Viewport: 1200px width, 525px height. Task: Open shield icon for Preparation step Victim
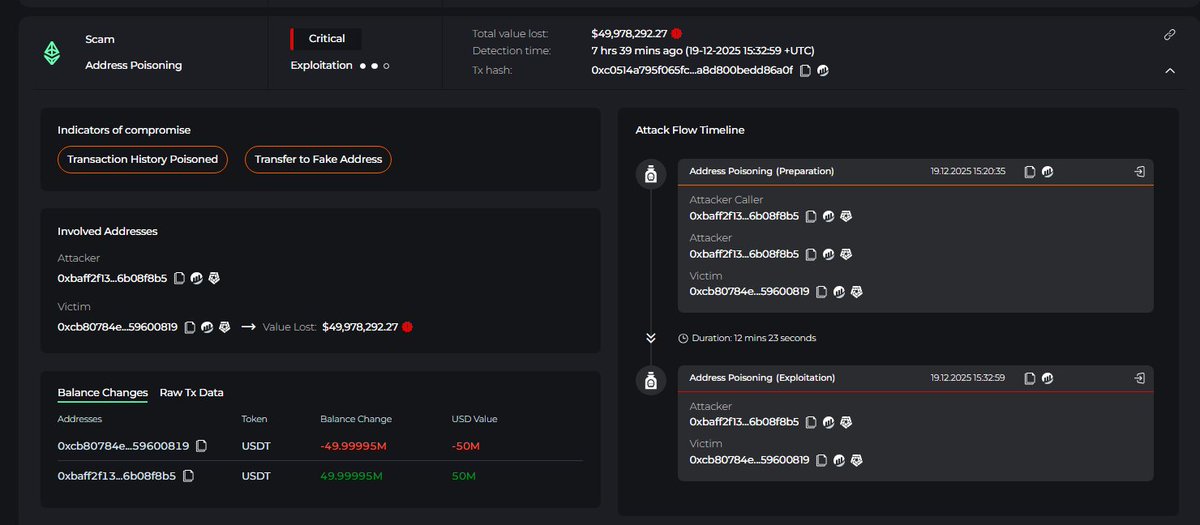(x=856, y=292)
